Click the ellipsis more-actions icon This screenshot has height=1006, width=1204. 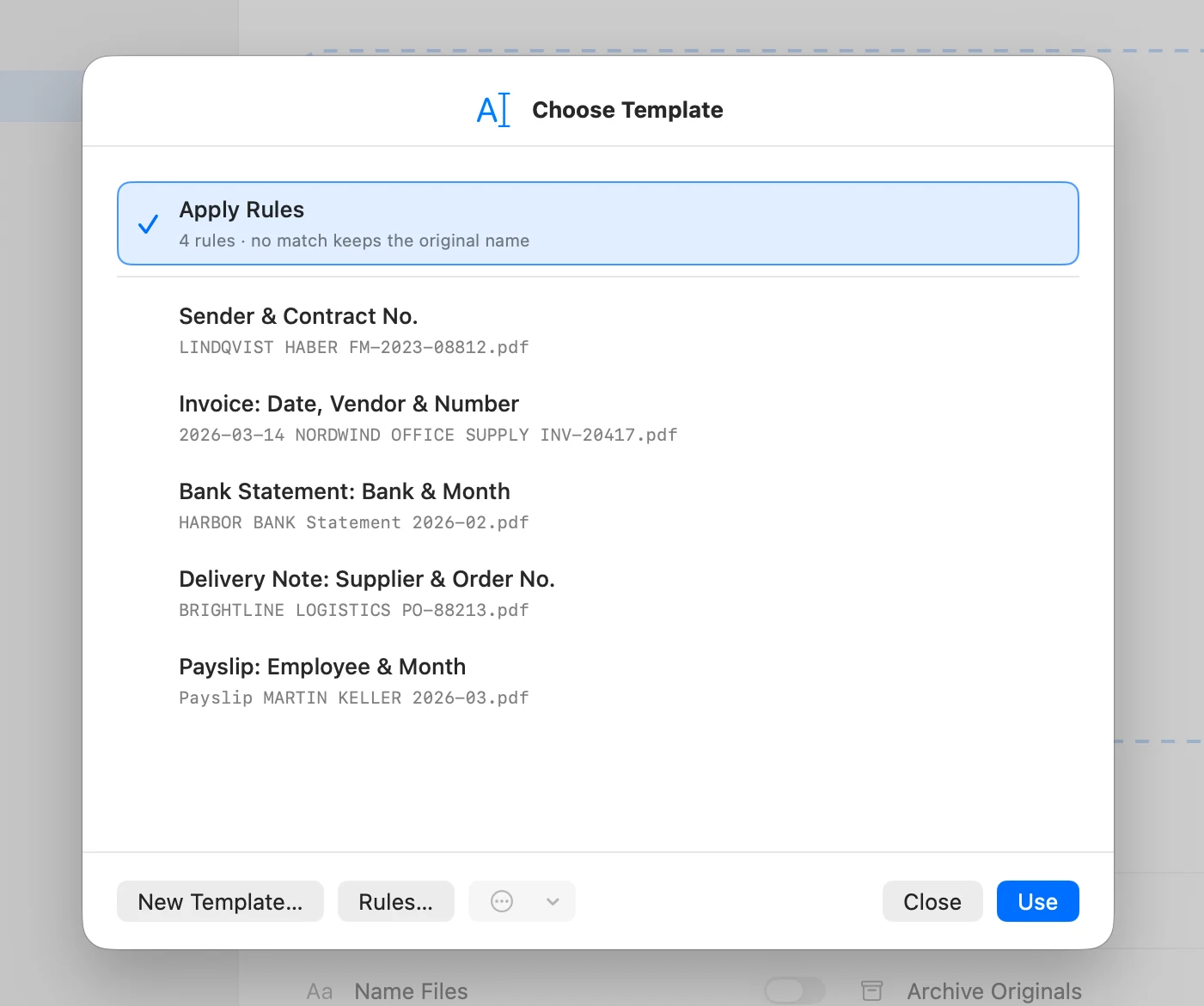point(502,901)
